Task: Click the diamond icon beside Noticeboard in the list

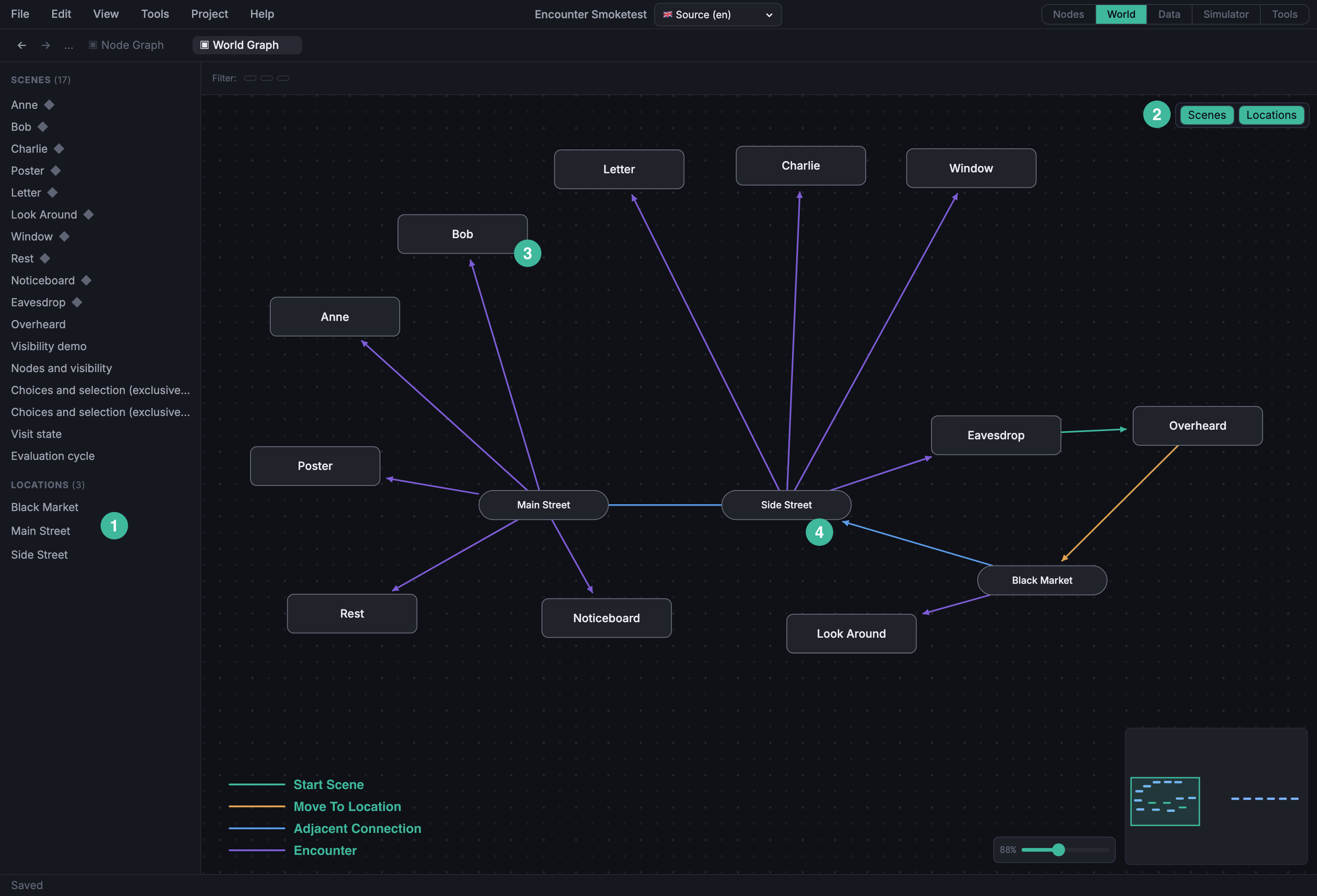Action: tap(86, 280)
